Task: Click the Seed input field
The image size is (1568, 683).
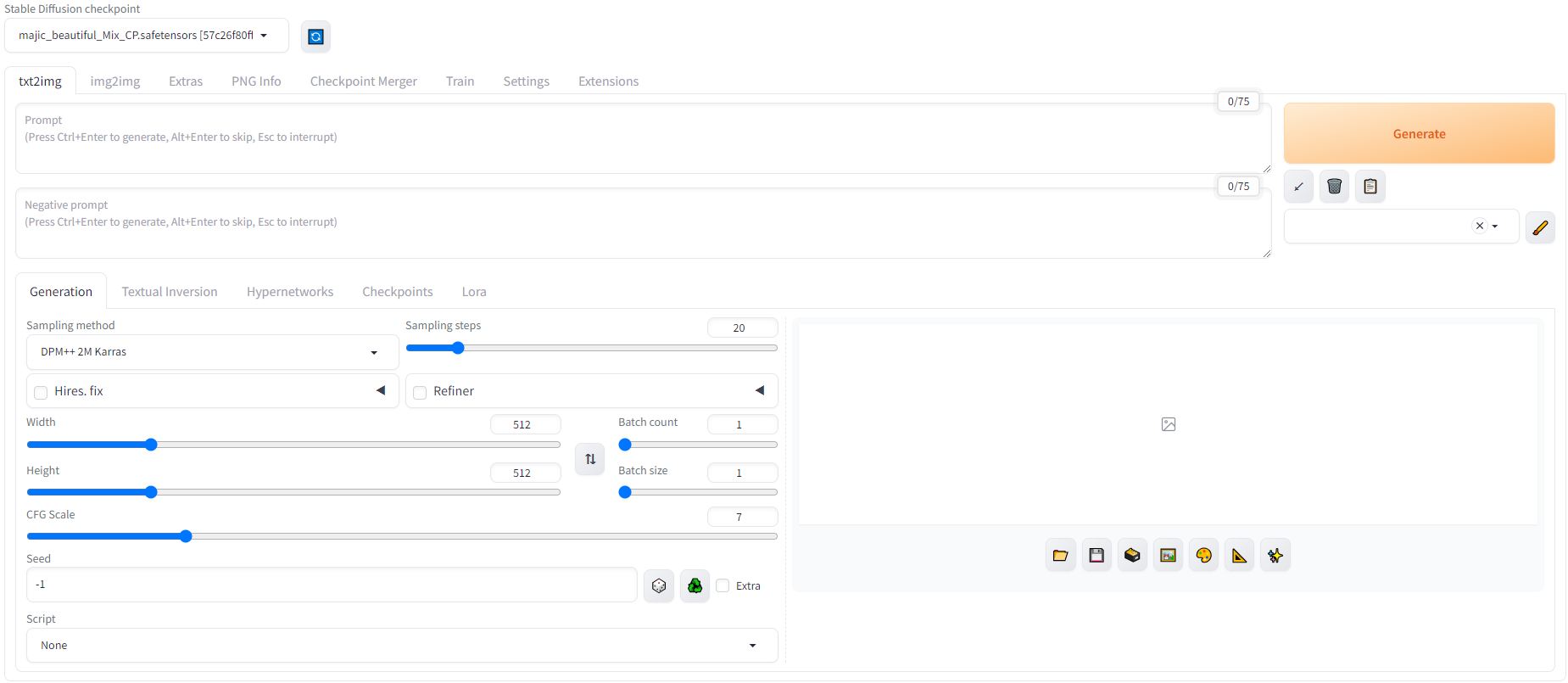Action: 332,585
